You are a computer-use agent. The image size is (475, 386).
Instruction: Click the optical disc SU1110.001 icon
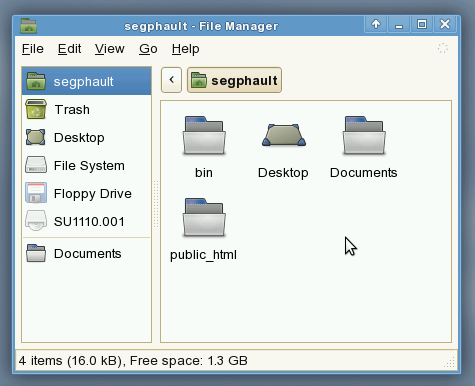tap(36, 221)
